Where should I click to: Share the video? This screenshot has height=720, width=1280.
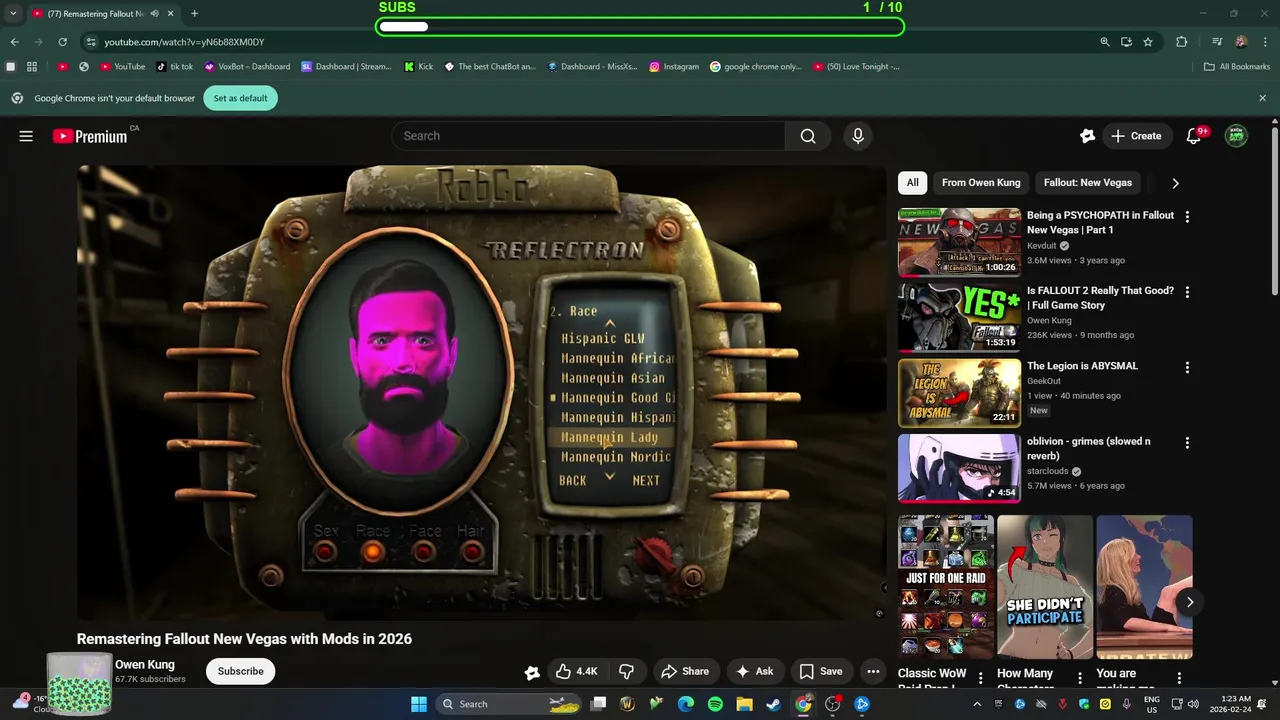(x=685, y=671)
